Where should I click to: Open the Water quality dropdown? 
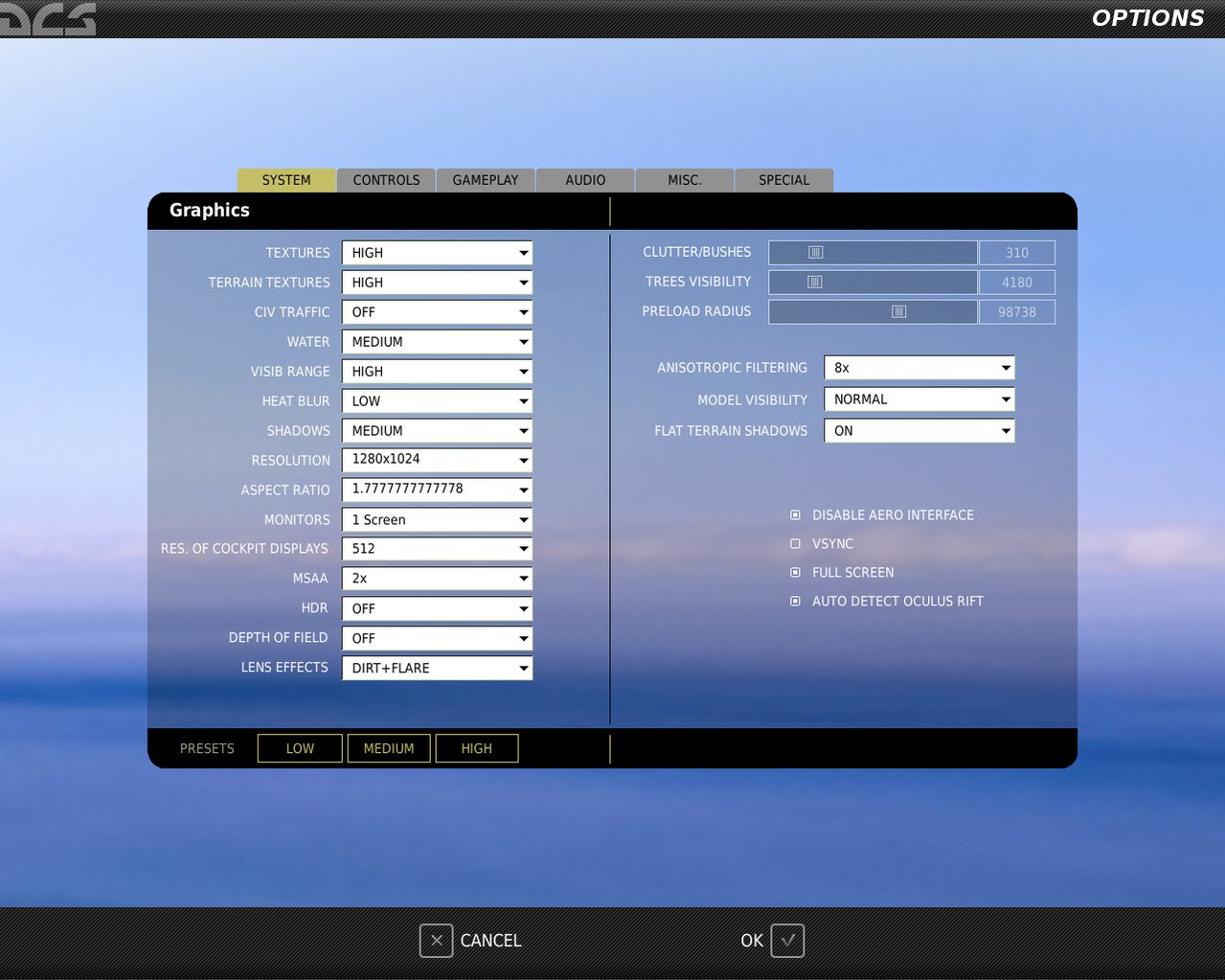437,342
